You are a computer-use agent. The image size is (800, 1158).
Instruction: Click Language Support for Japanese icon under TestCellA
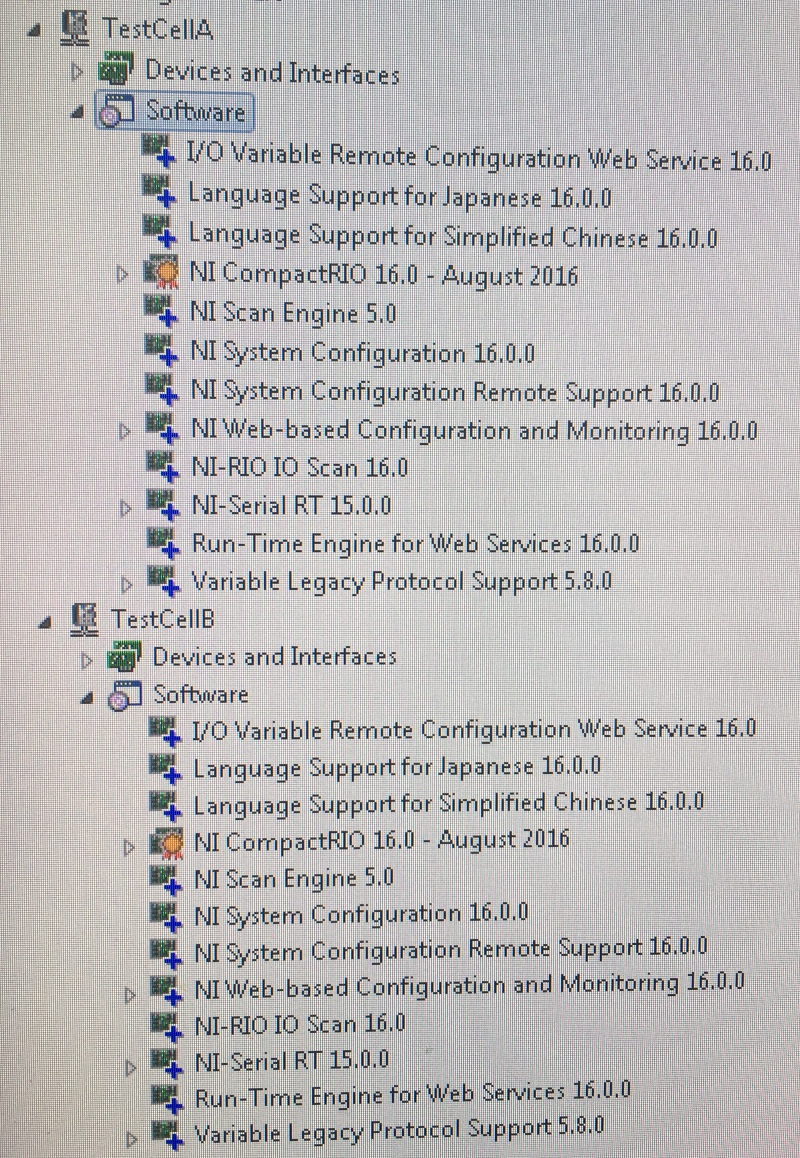[x=160, y=193]
